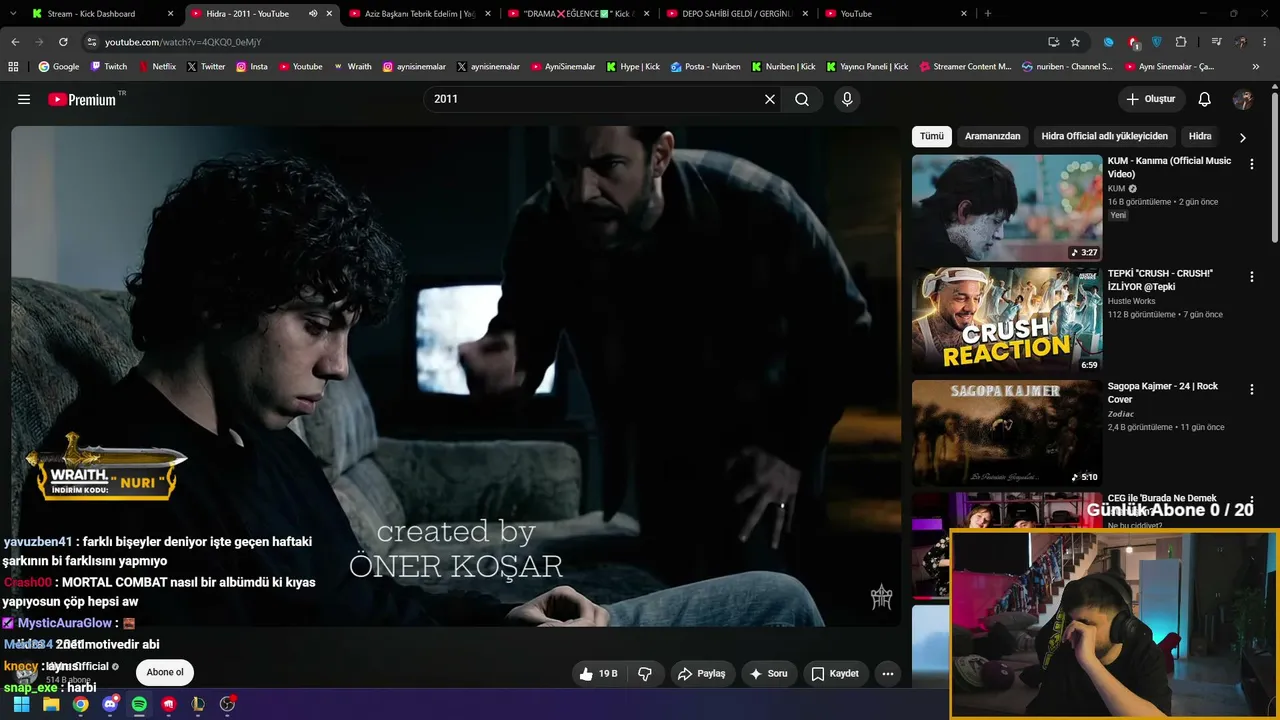Run search with the magnifier button

pyautogui.click(x=802, y=99)
